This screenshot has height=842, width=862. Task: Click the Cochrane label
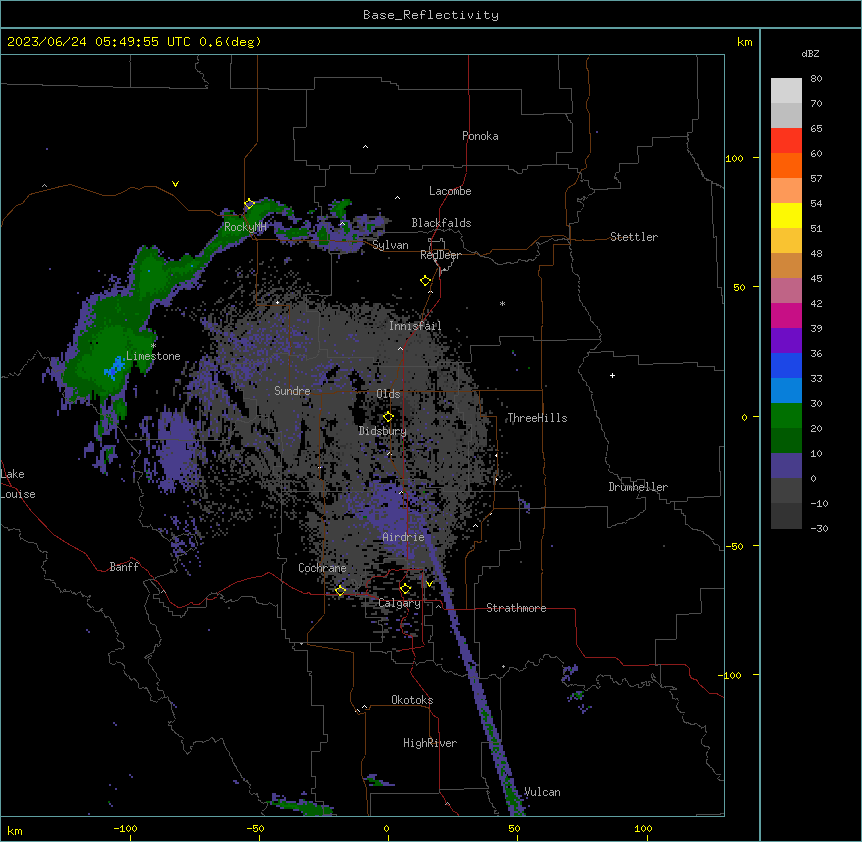(322, 568)
